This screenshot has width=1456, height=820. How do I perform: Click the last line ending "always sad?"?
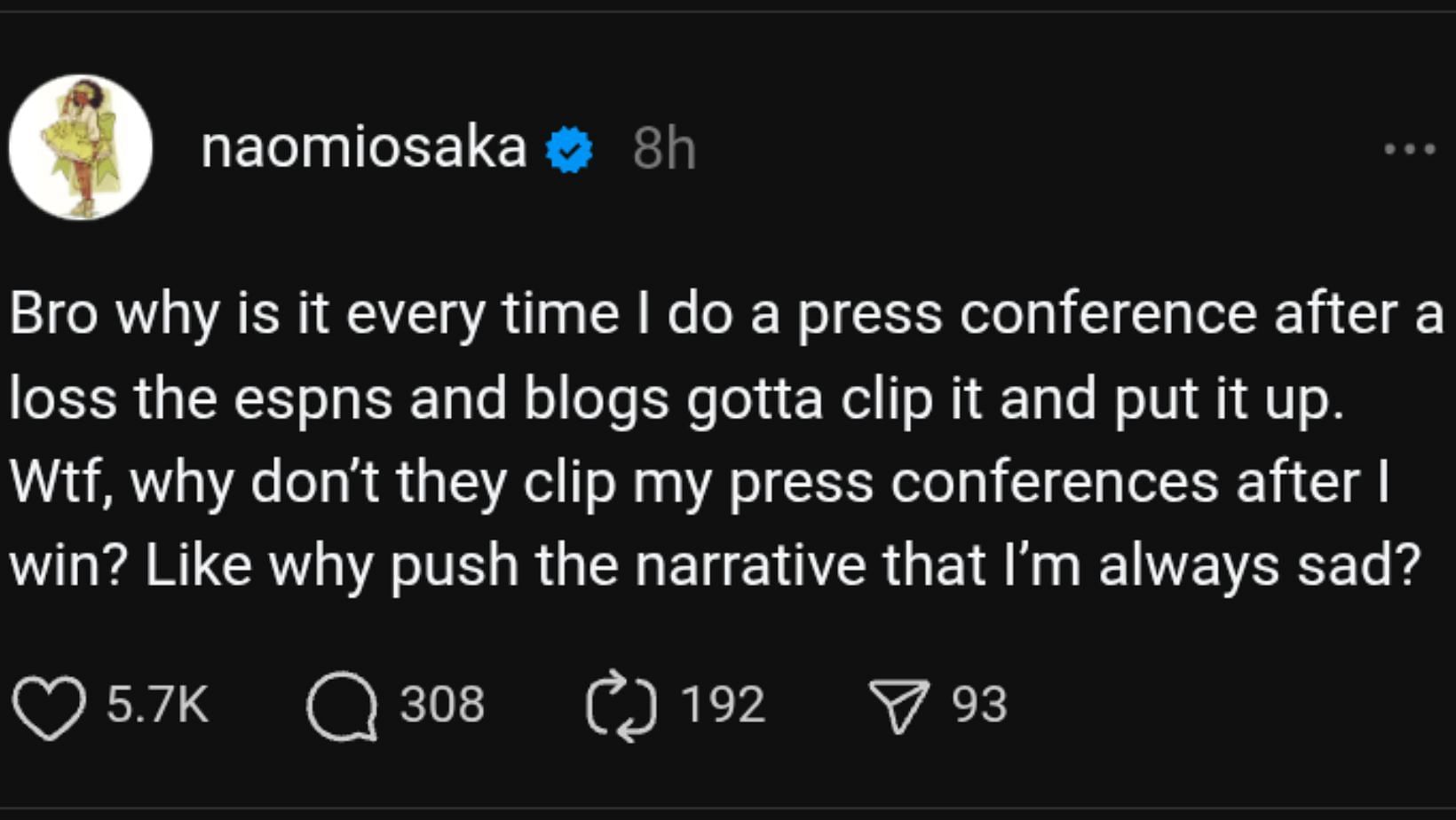716,566
